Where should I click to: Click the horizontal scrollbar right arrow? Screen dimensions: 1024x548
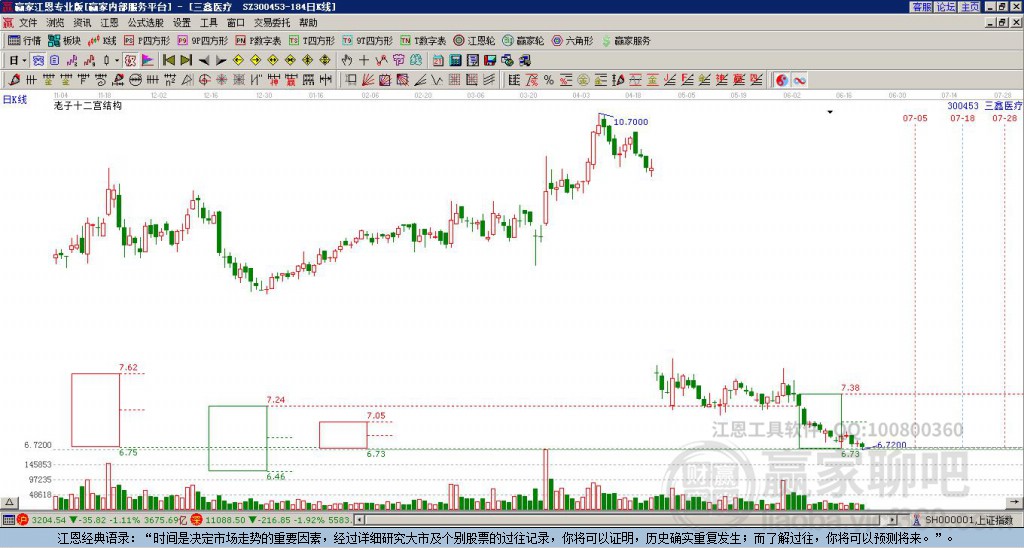point(893,521)
